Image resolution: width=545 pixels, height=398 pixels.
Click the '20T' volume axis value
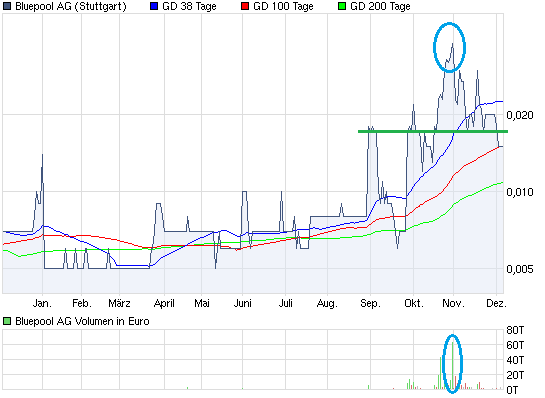click(515, 375)
